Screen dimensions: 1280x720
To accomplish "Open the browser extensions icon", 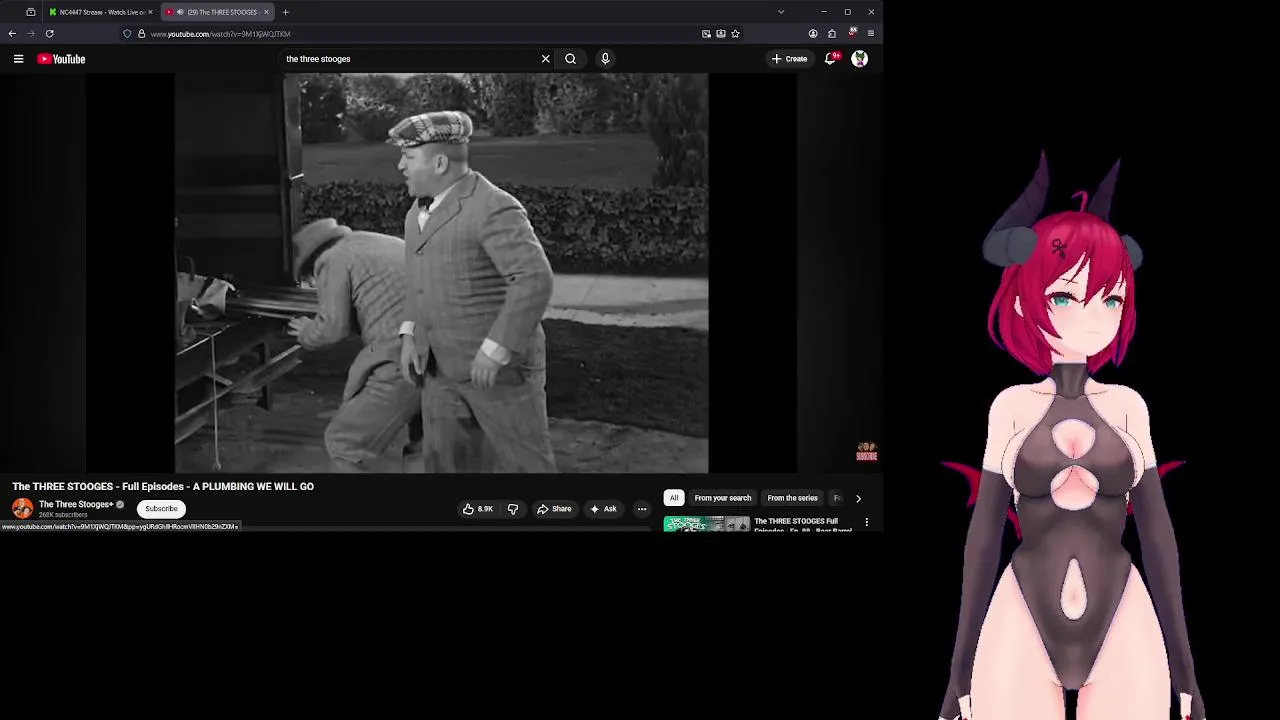I will point(832,34).
